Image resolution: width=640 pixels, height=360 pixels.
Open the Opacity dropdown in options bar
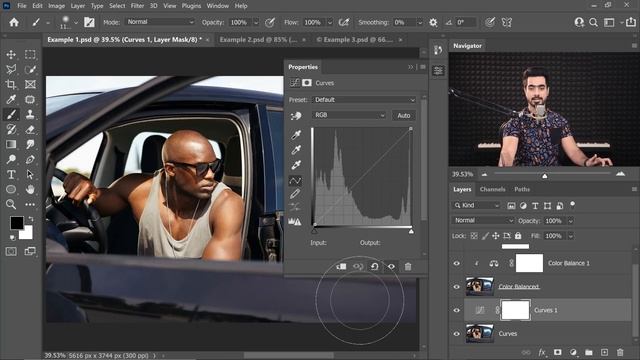pyautogui.click(x=256, y=22)
